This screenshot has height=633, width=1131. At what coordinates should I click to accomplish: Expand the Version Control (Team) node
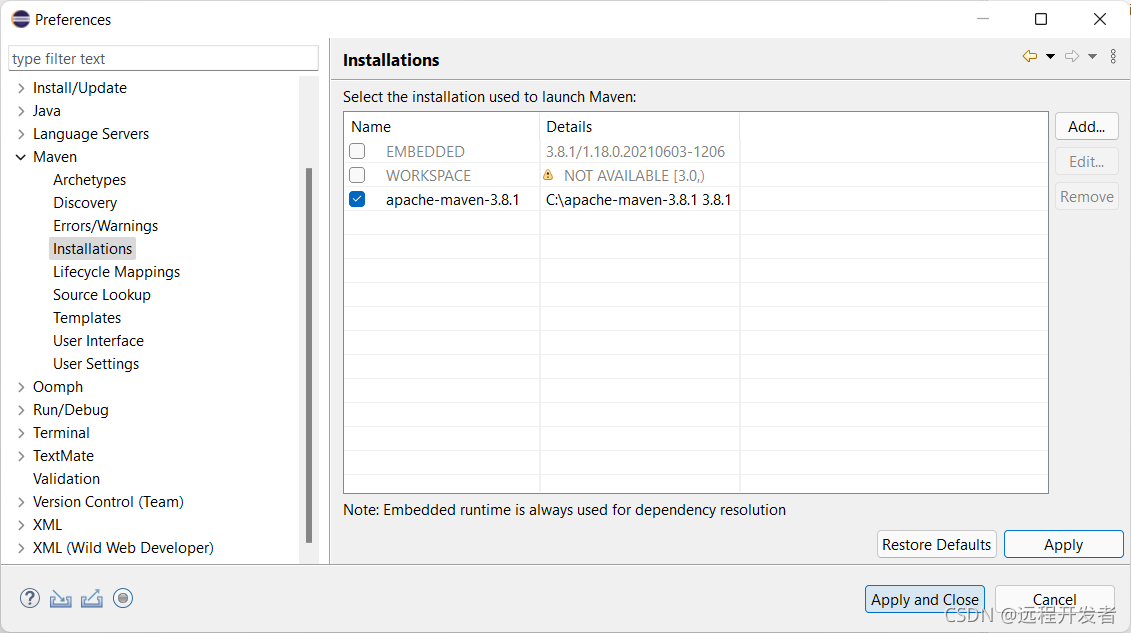(x=21, y=502)
